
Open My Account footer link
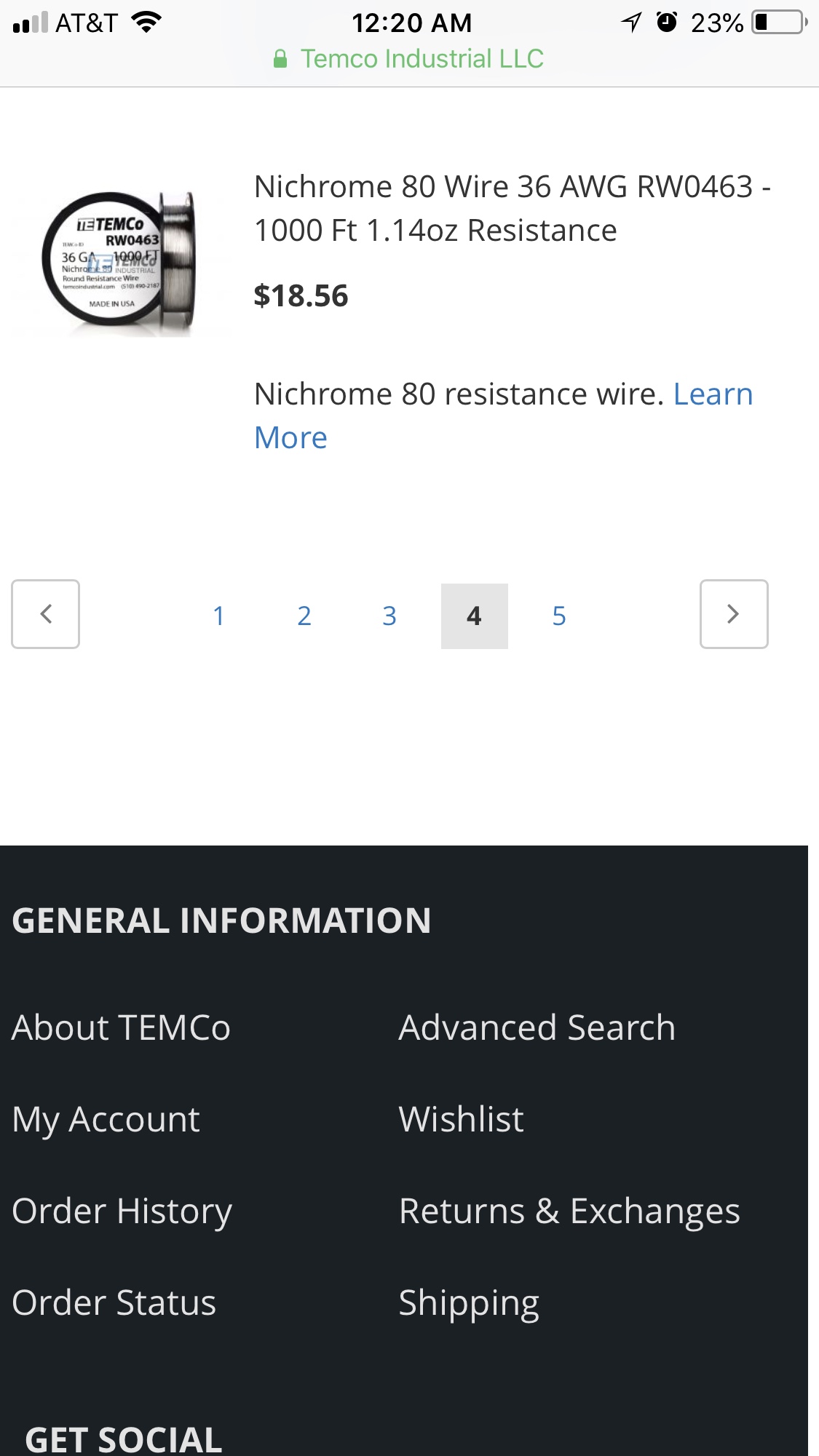click(x=106, y=1119)
